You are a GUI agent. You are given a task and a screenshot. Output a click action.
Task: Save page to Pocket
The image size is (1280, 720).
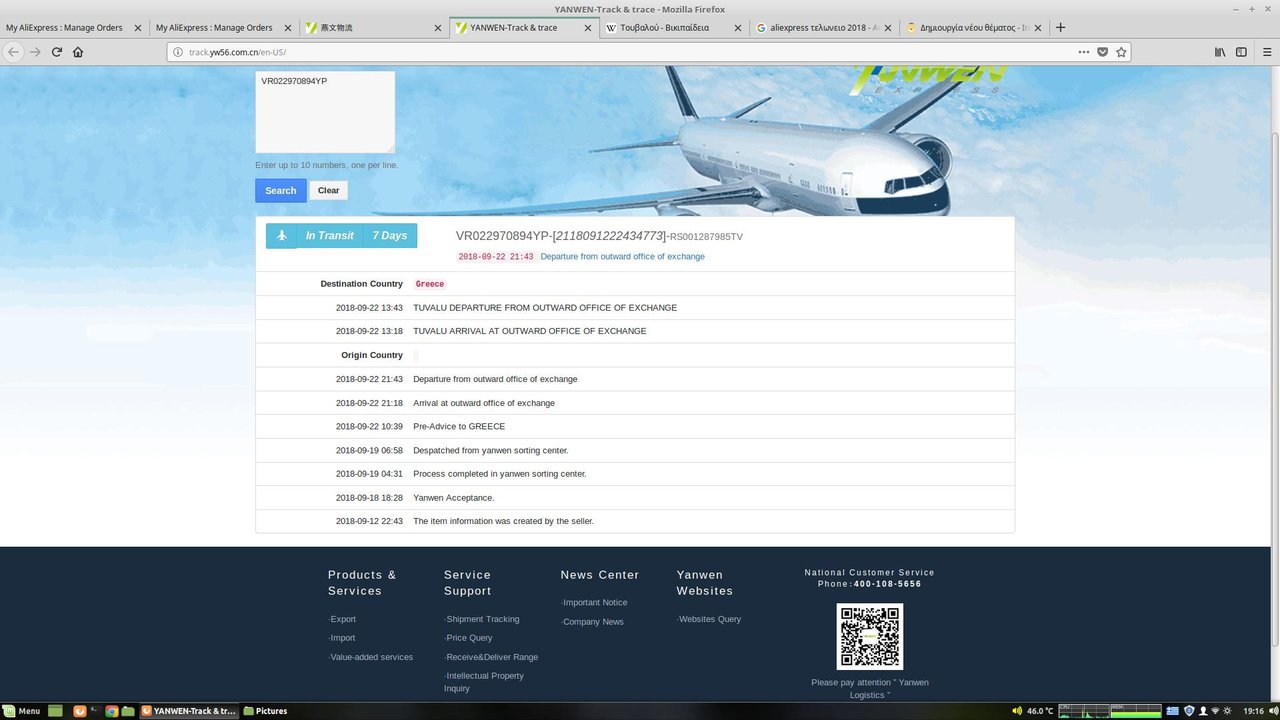[x=1103, y=52]
